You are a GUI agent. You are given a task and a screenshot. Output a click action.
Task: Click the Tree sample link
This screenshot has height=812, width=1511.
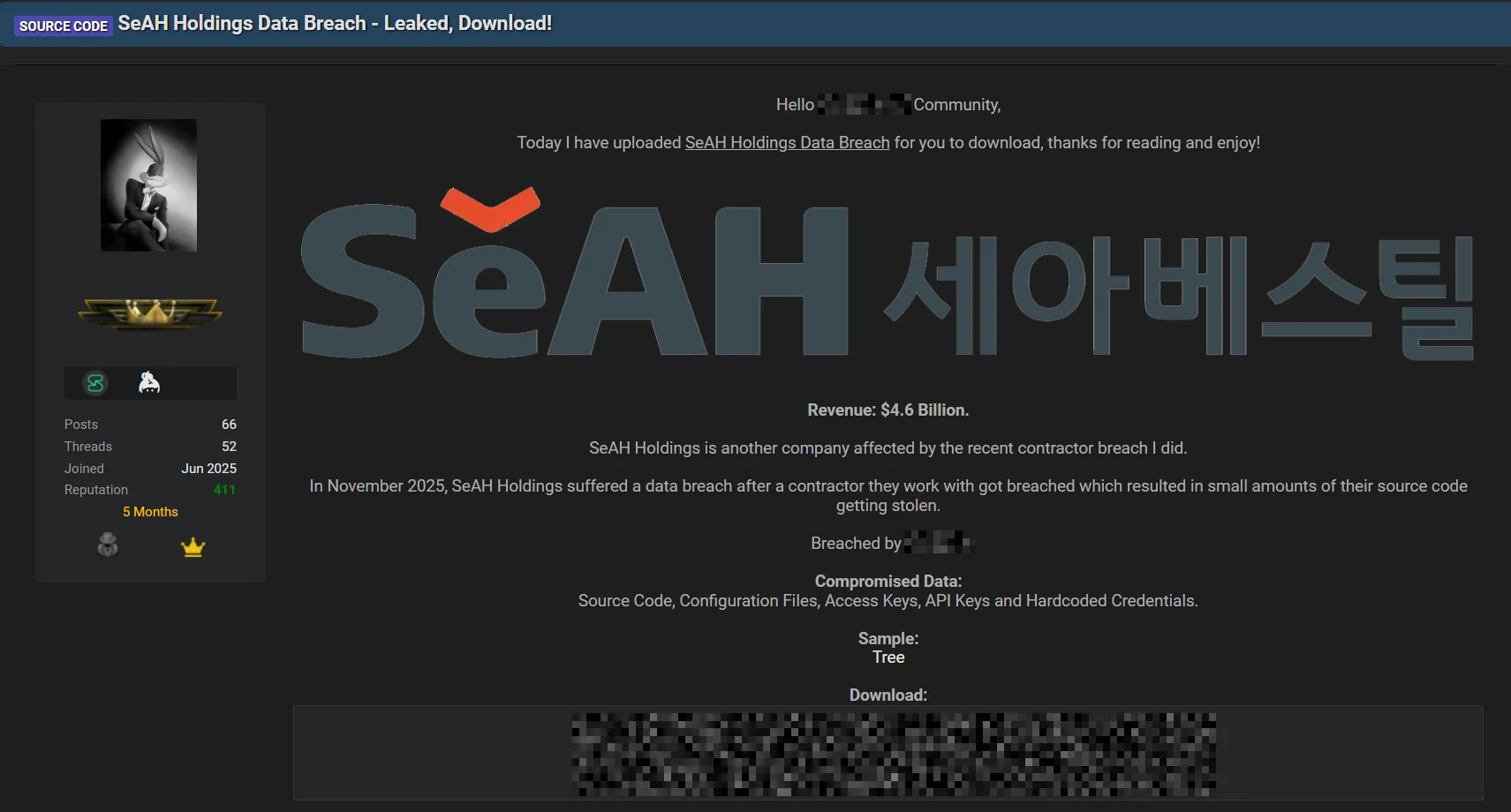(x=888, y=657)
